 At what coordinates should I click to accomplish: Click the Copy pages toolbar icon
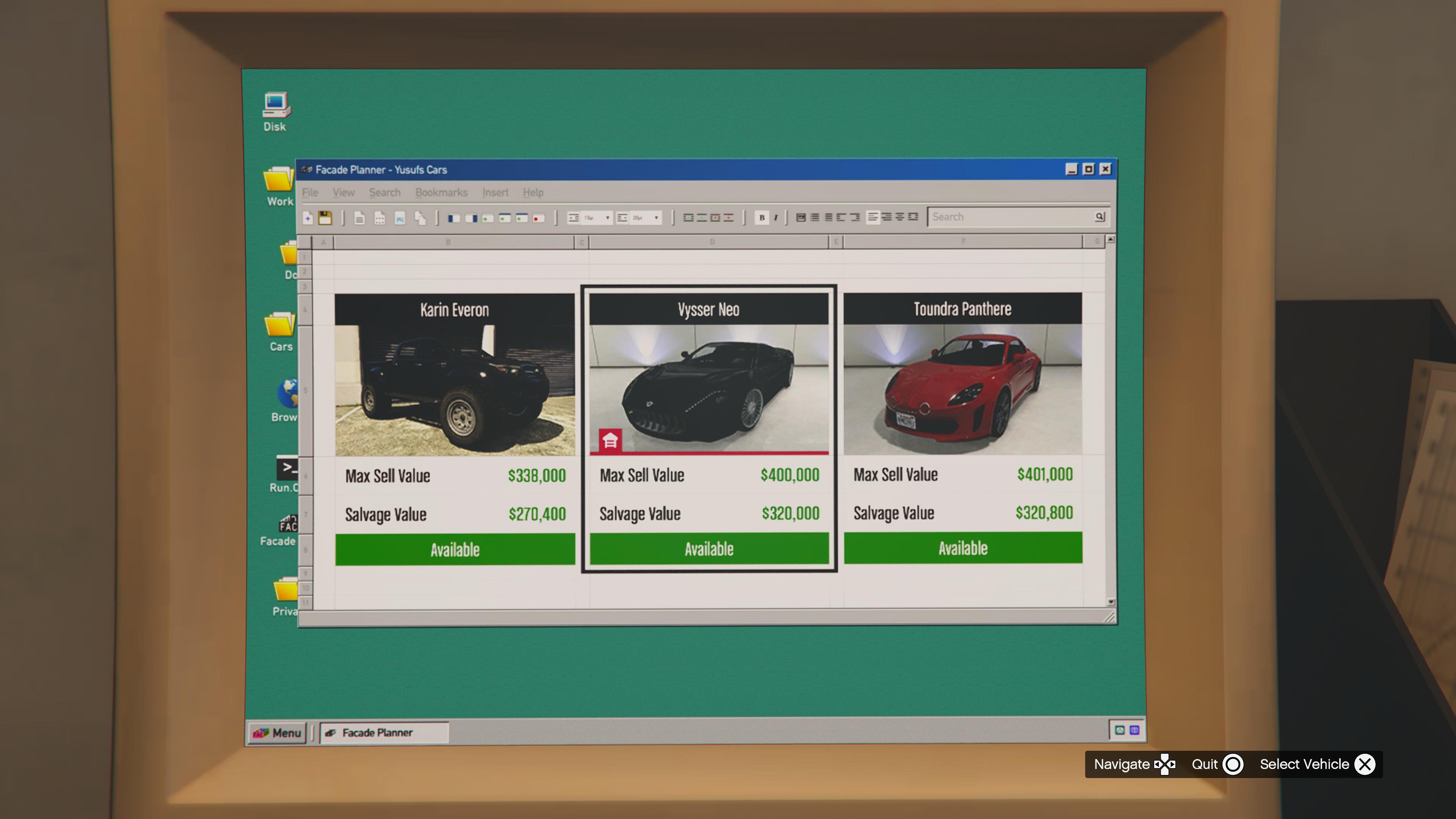[420, 218]
